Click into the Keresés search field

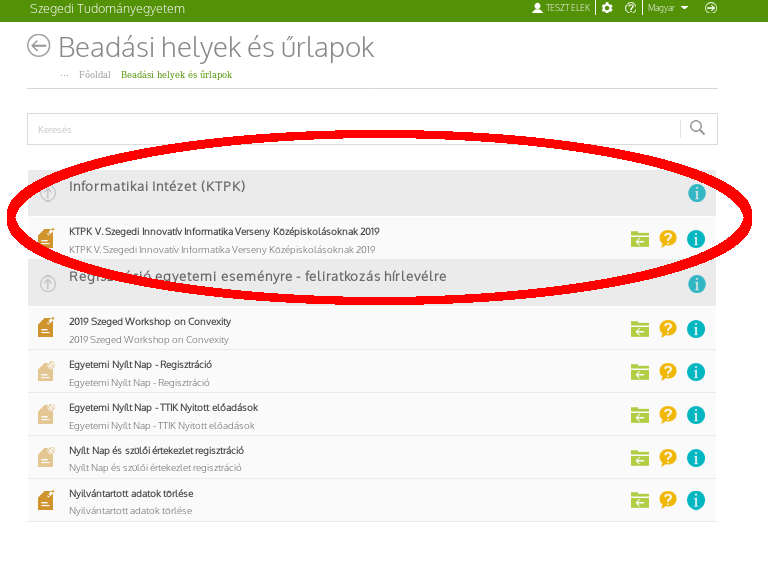click(350, 129)
